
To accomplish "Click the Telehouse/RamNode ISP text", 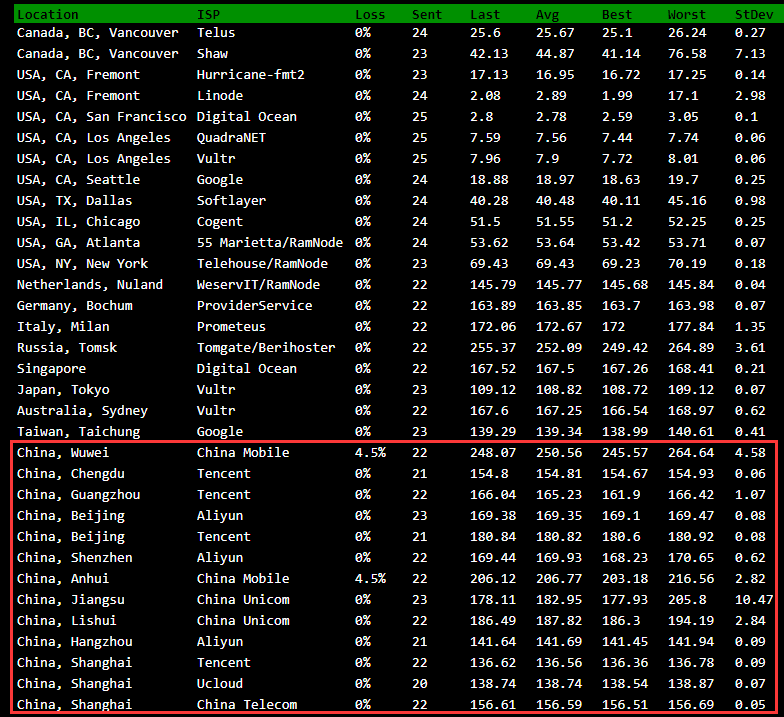I will (262, 264).
